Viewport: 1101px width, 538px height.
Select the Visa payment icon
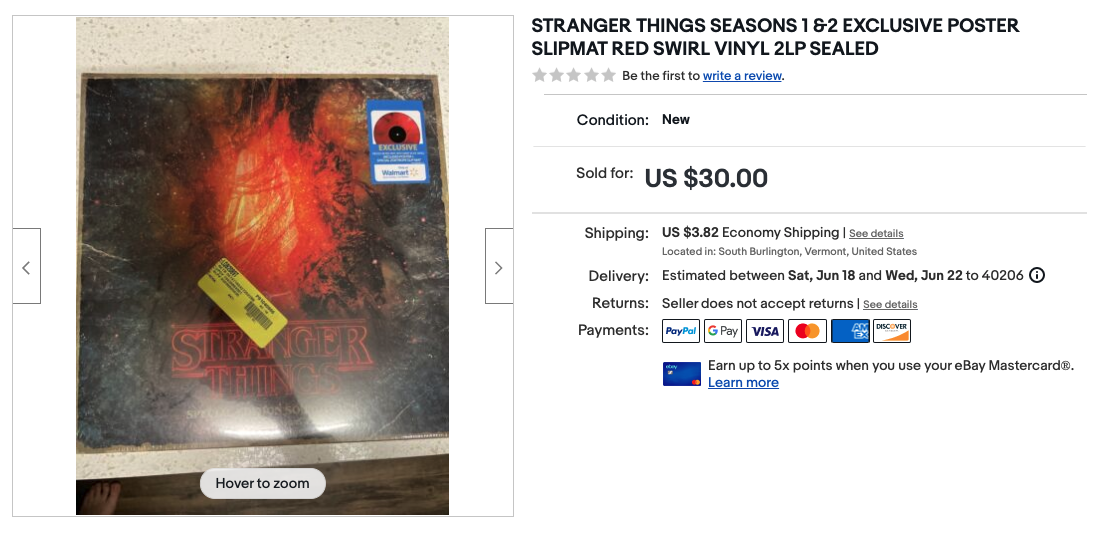pyautogui.click(x=765, y=331)
